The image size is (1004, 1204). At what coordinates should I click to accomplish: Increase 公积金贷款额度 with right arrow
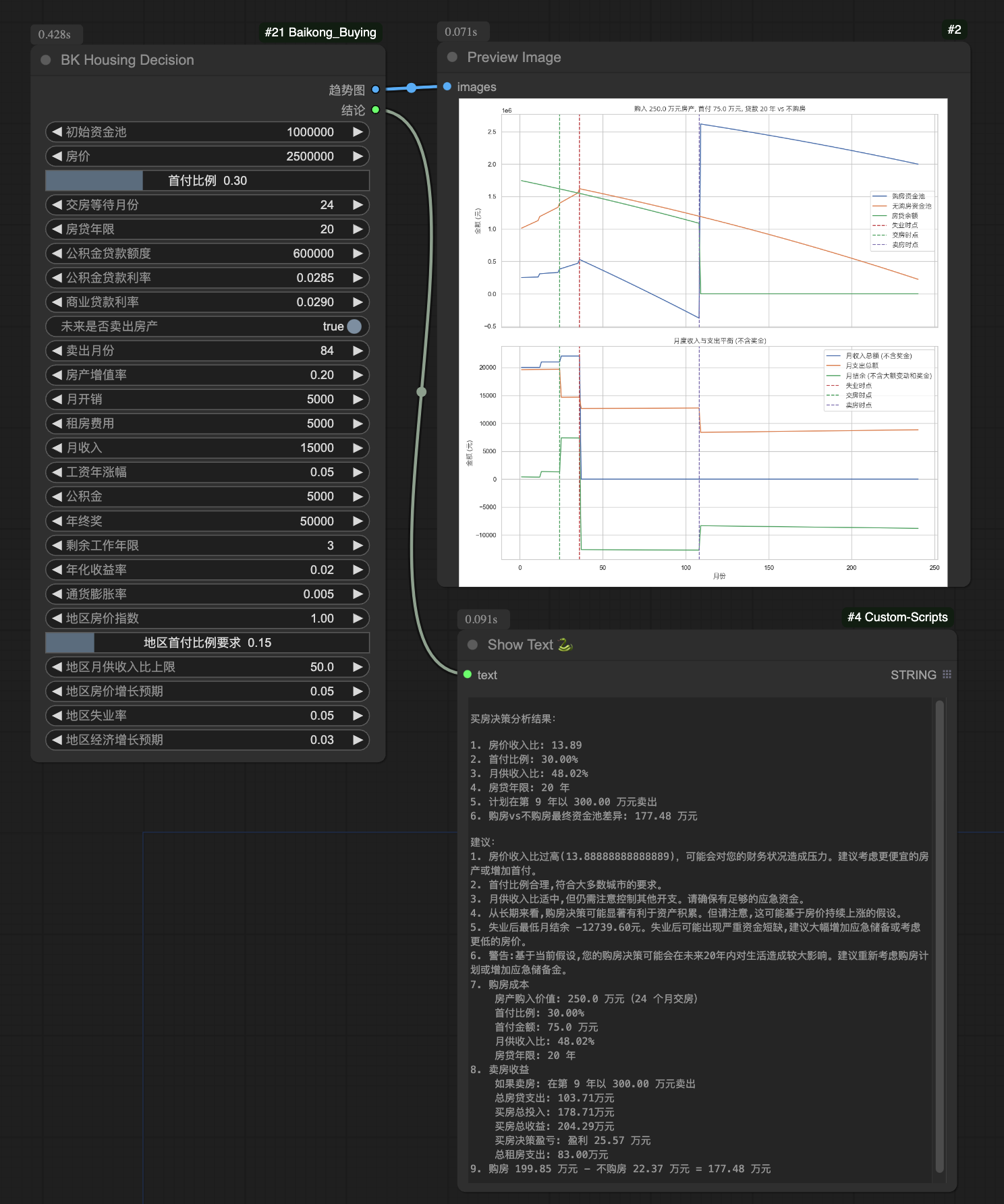(x=358, y=254)
